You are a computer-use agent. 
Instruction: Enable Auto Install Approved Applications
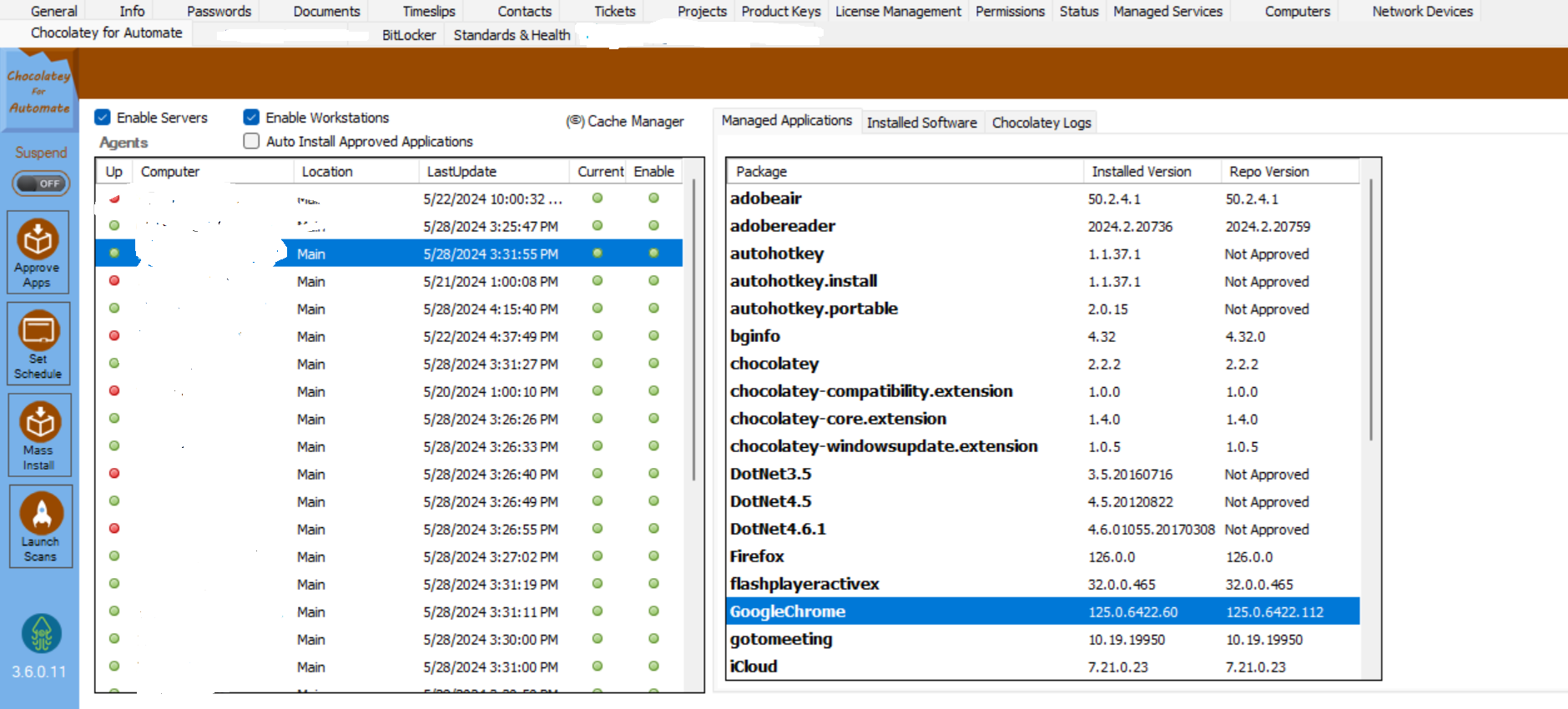coord(251,142)
